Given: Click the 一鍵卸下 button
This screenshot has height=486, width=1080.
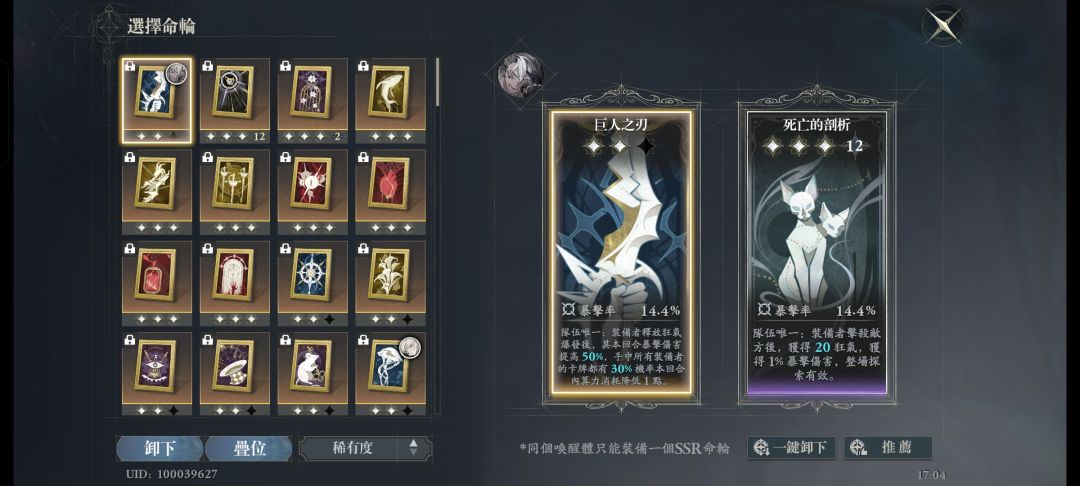Looking at the screenshot, I should pyautogui.click(x=791, y=447).
